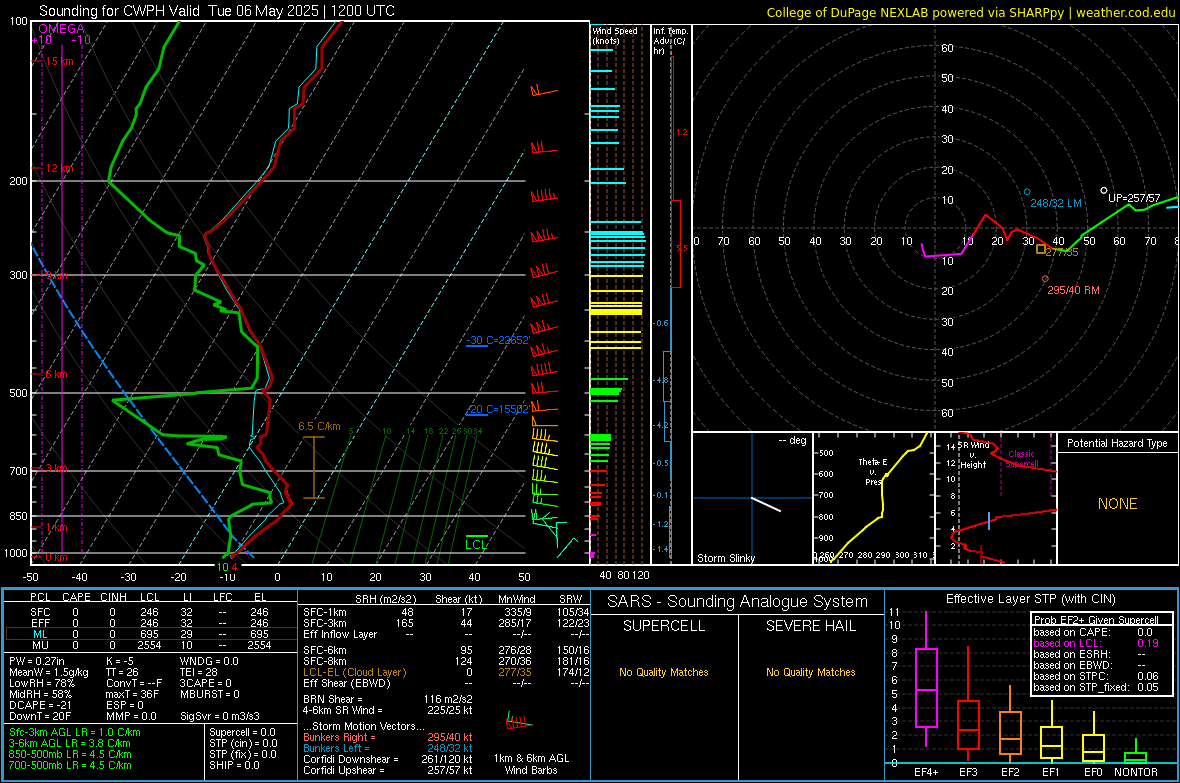
Task: Click the sounding title for CWPH
Action: 217,11
